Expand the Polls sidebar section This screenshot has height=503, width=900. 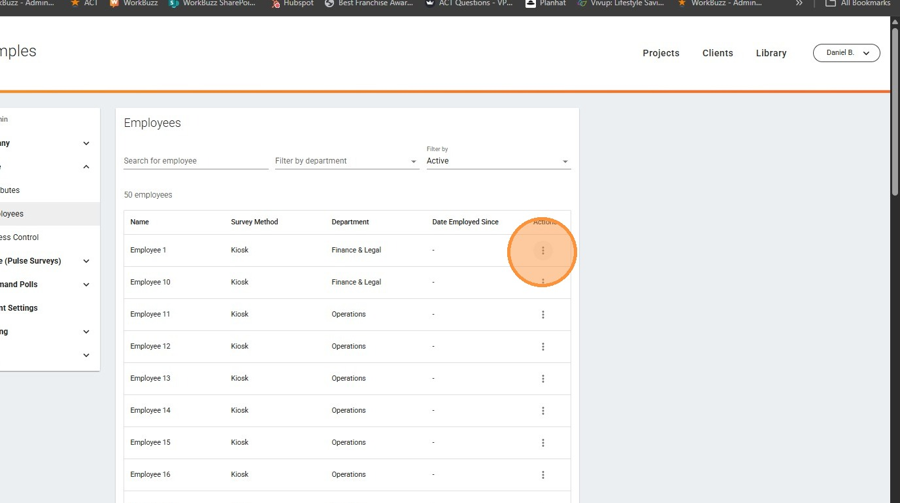[x=86, y=284]
